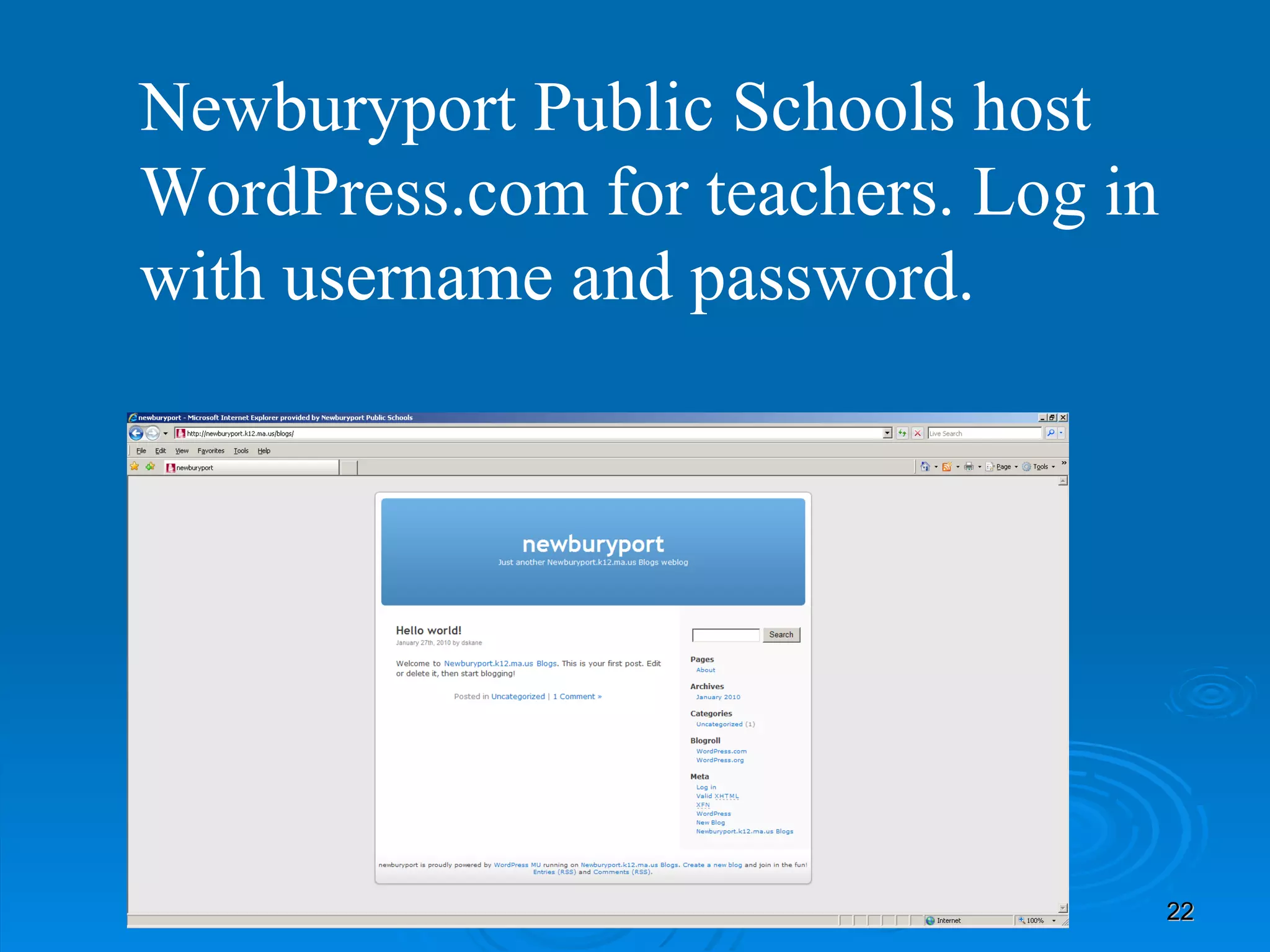Image resolution: width=1270 pixels, height=952 pixels.
Task: Click the Internet Explorer title bar icon
Action: click(133, 418)
